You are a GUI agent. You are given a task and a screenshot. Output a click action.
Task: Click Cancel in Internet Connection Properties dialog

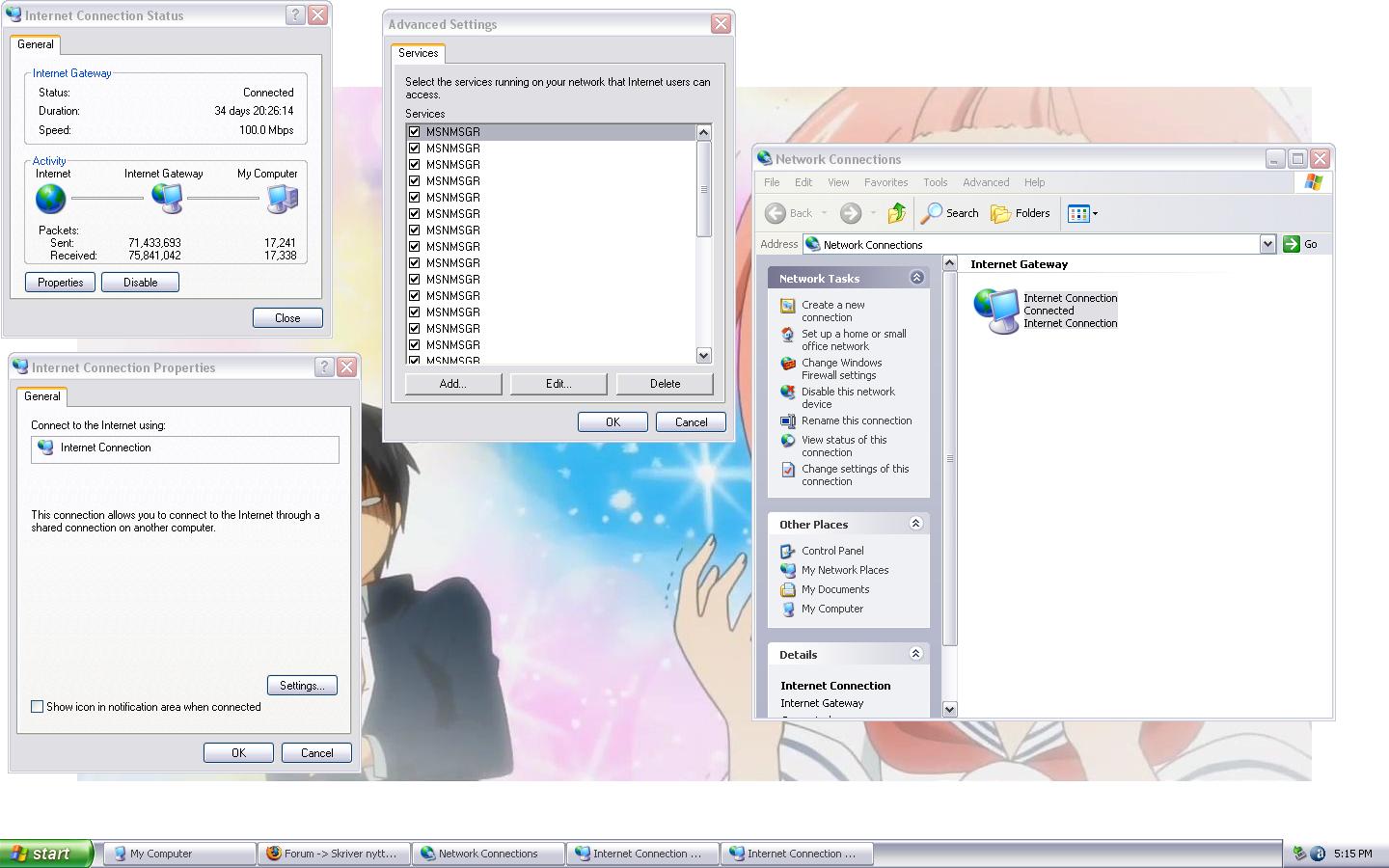click(316, 753)
